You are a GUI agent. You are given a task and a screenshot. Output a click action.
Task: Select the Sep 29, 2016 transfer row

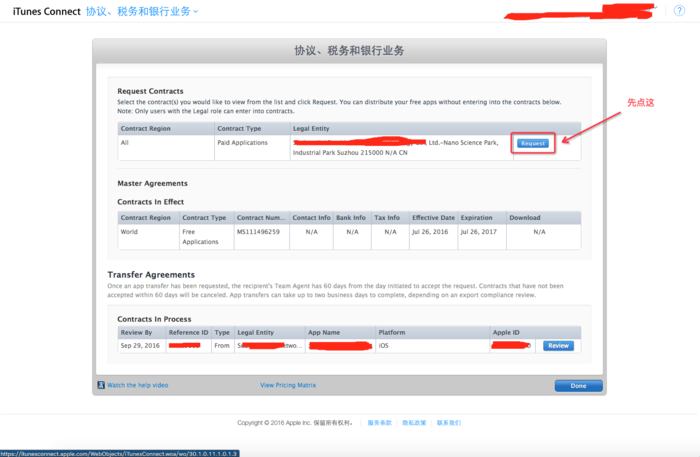tap(138, 346)
